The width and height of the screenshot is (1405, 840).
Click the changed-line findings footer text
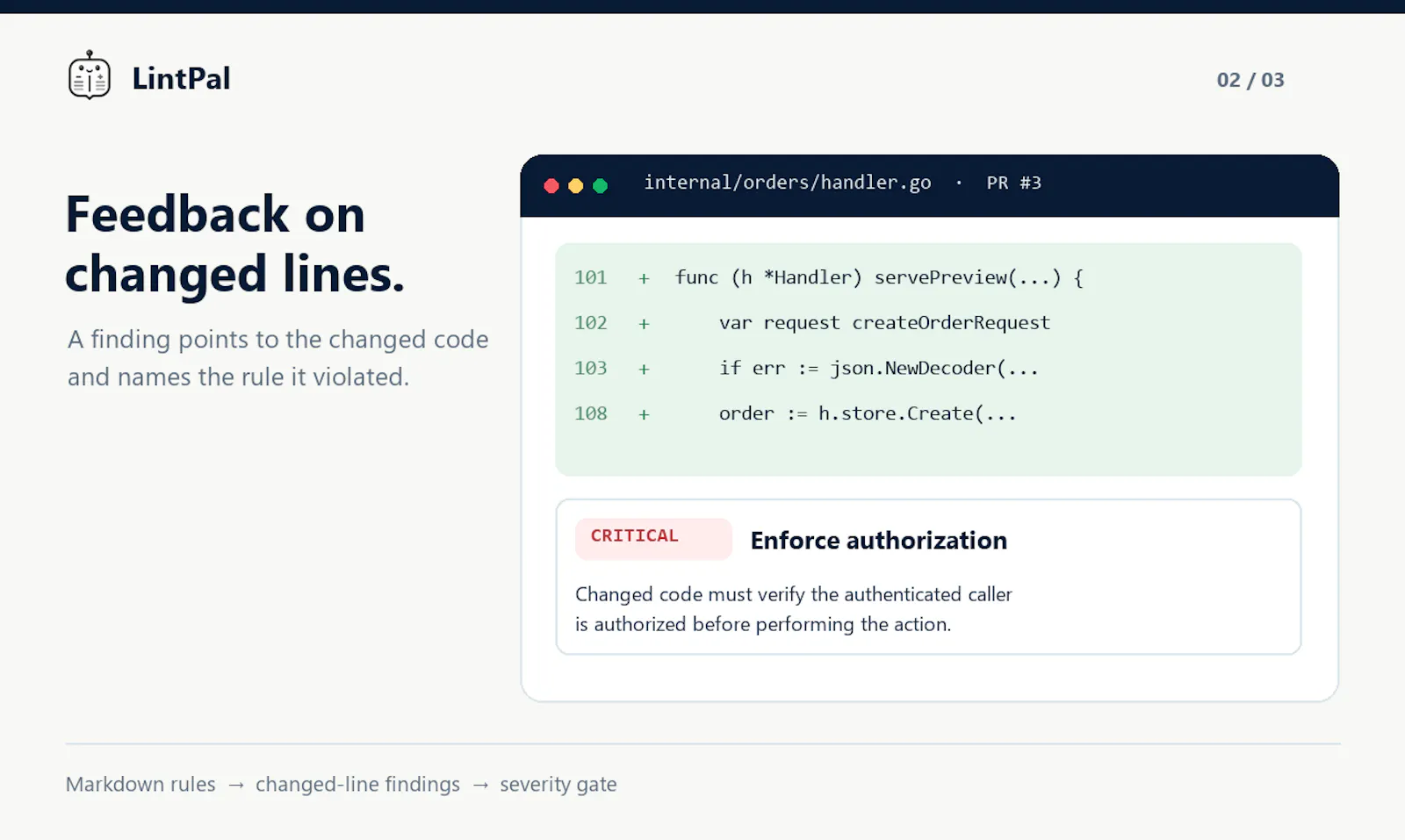tap(357, 784)
